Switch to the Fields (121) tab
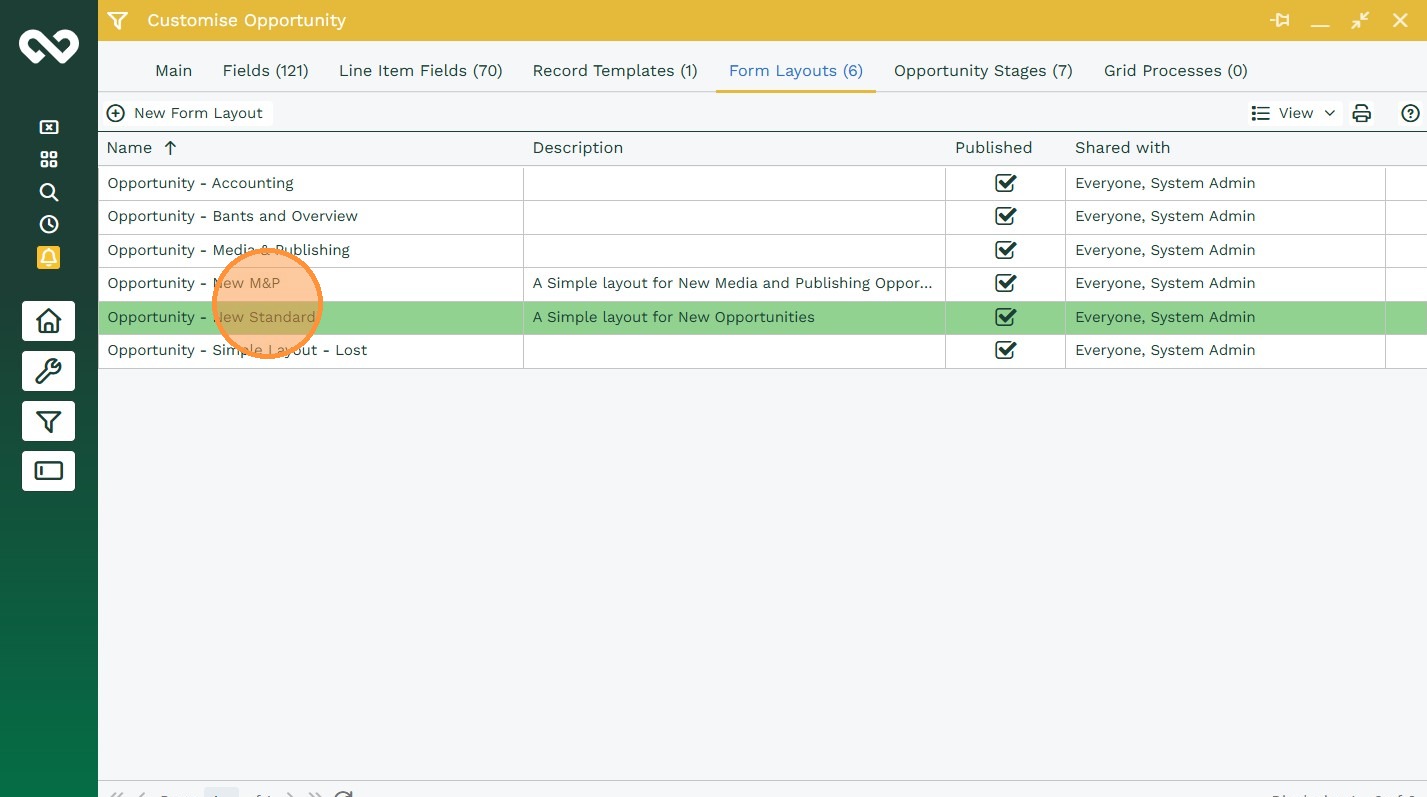The width and height of the screenshot is (1427, 797). point(265,71)
